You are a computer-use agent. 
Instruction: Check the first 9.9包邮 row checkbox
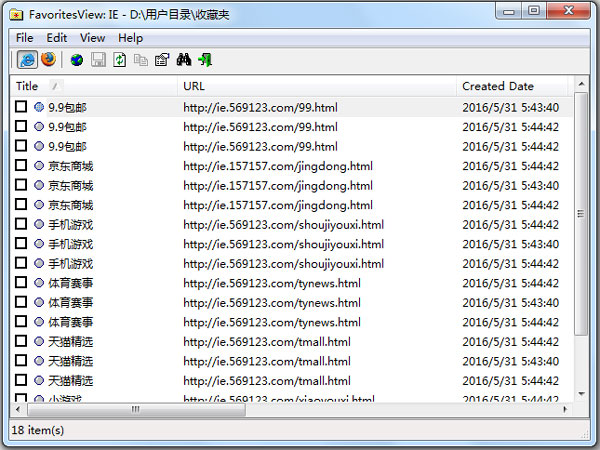point(22,107)
